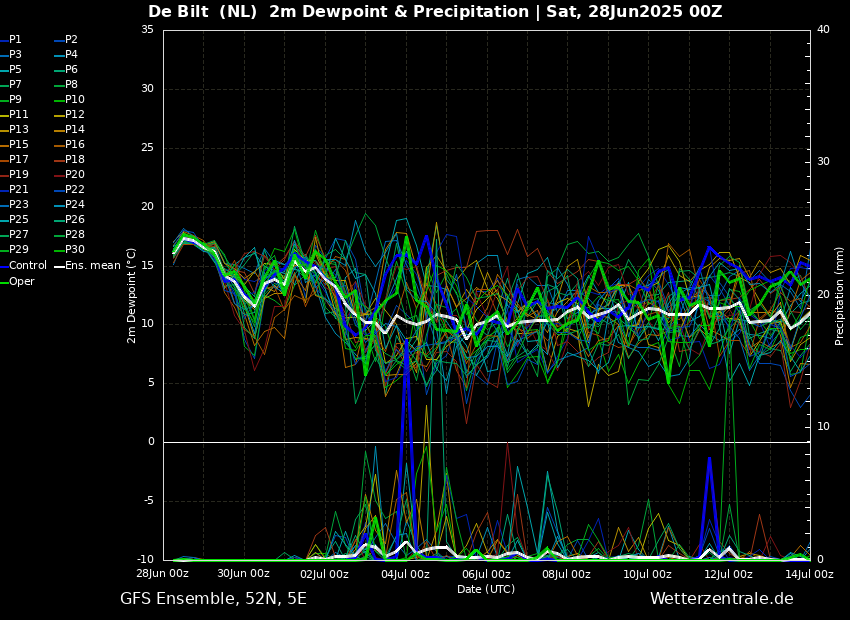Click the P5 legend entry
Screen dimensions: 850x620
click(11, 69)
